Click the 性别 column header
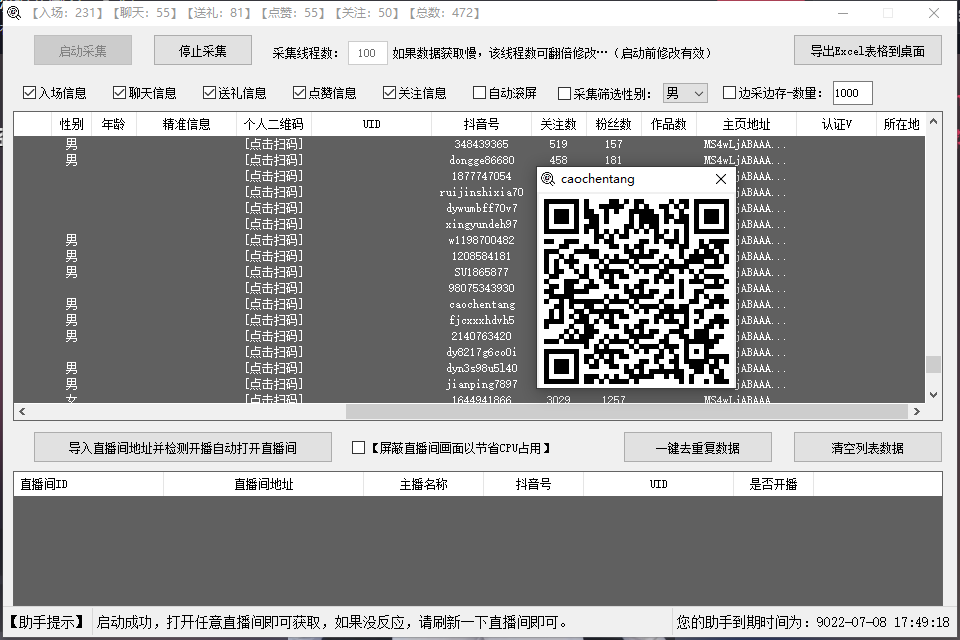 pyautogui.click(x=72, y=124)
